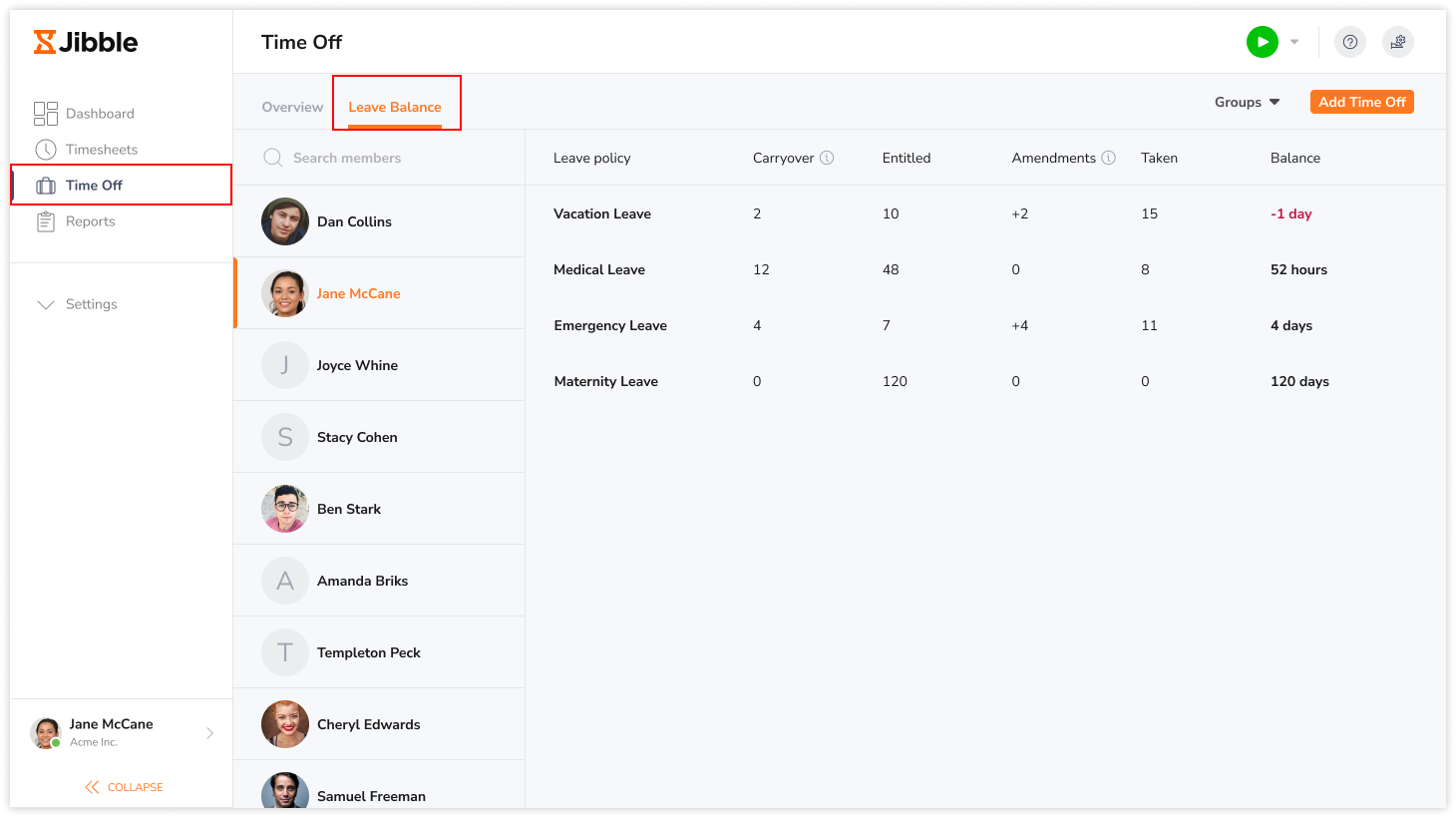Open the Dashboard from the sidebar
This screenshot has width=1456, height=818.
point(100,113)
